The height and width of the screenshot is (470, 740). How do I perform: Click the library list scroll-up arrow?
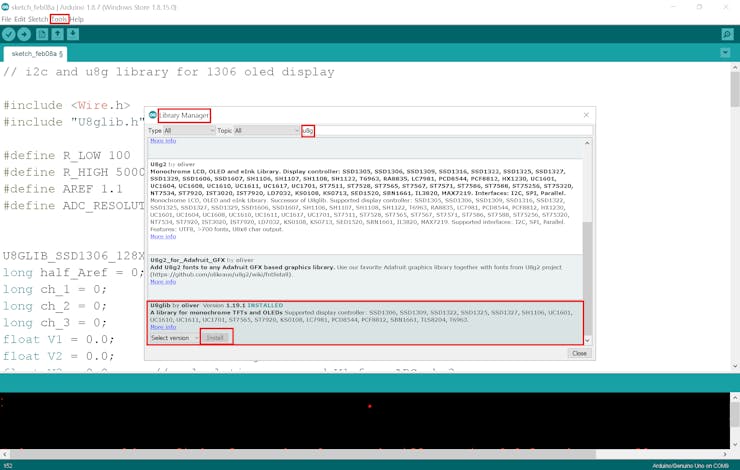tap(588, 143)
